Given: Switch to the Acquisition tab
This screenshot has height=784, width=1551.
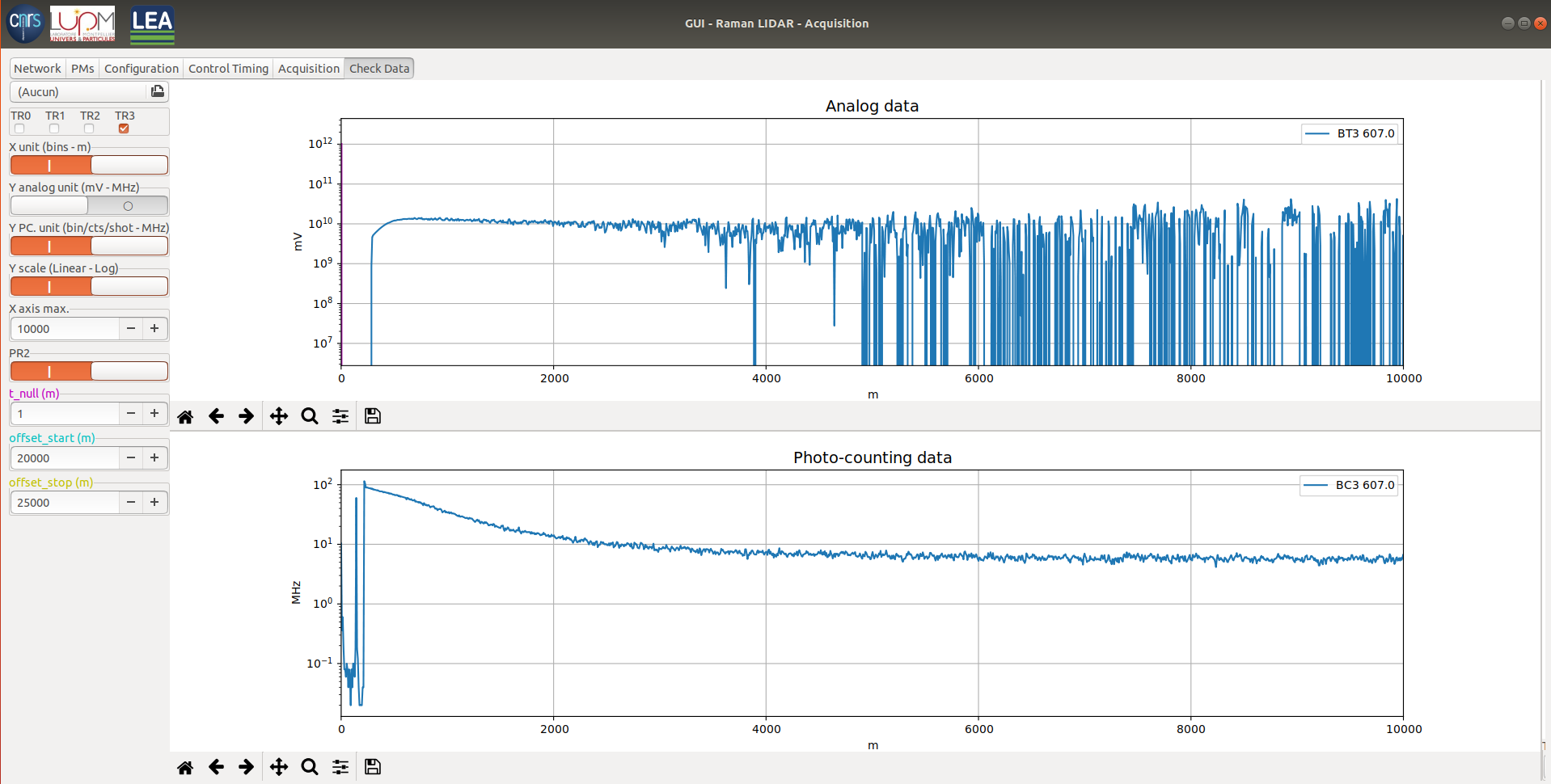Looking at the screenshot, I should 308,69.
